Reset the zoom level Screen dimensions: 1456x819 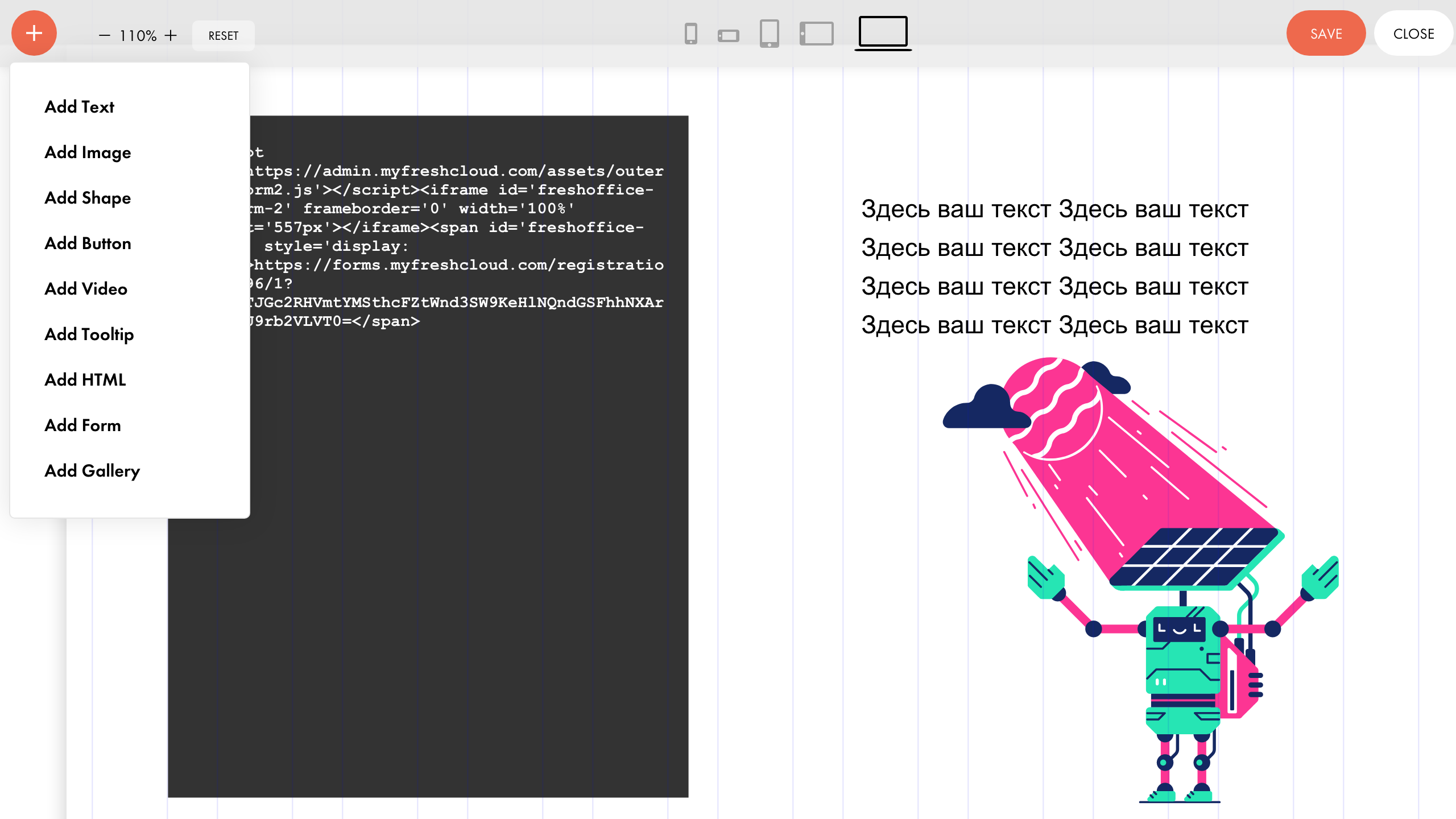pyautogui.click(x=224, y=36)
